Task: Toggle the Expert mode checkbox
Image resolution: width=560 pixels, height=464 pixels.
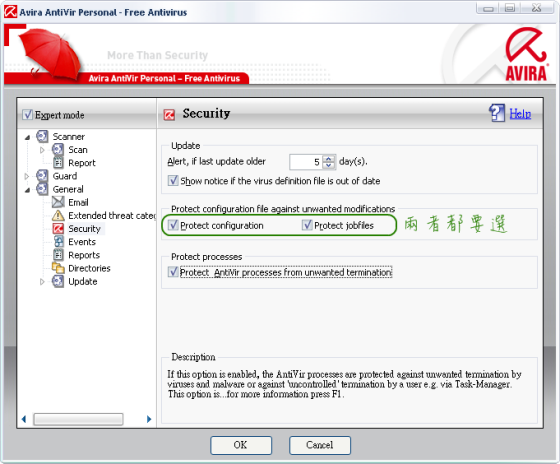Action: tap(28, 115)
